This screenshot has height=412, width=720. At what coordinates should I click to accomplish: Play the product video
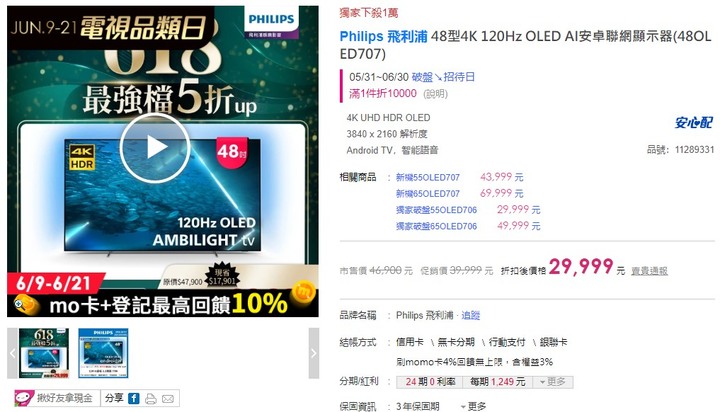click(x=155, y=148)
